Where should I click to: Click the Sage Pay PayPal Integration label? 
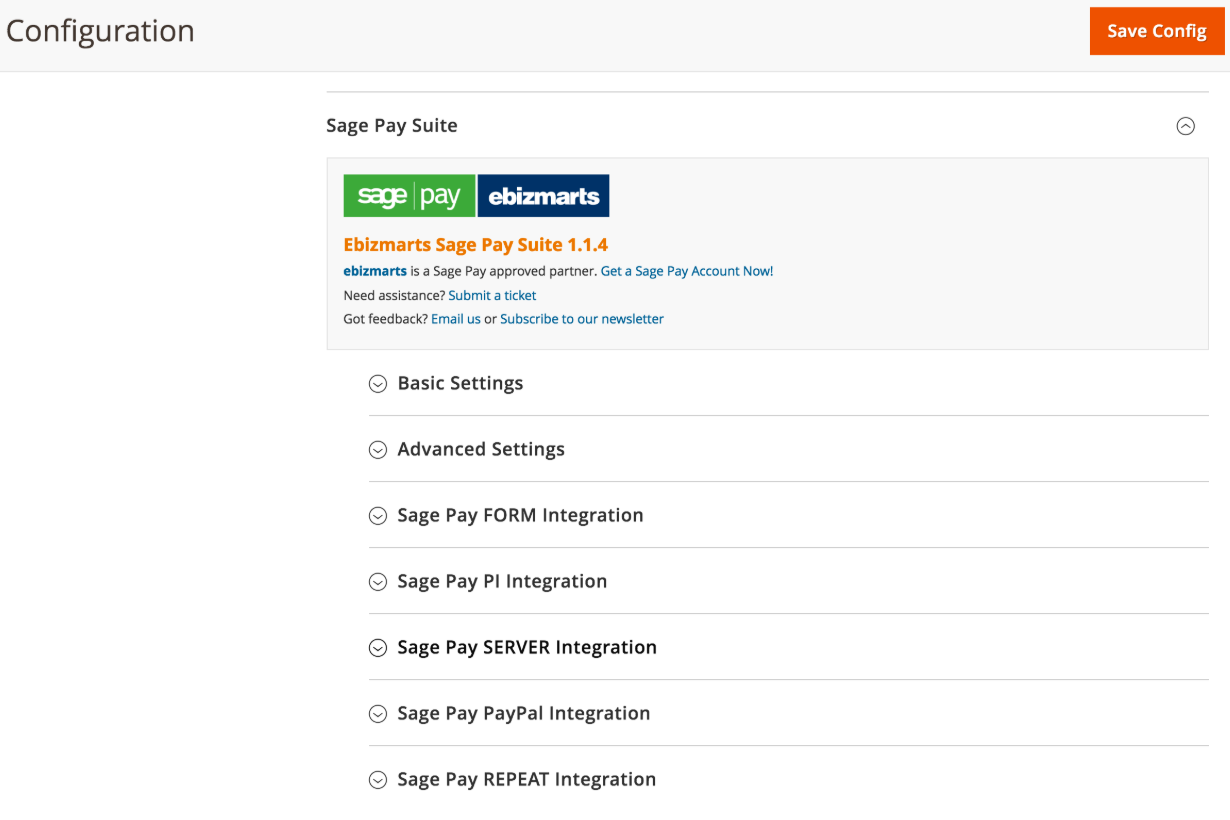[524, 714]
